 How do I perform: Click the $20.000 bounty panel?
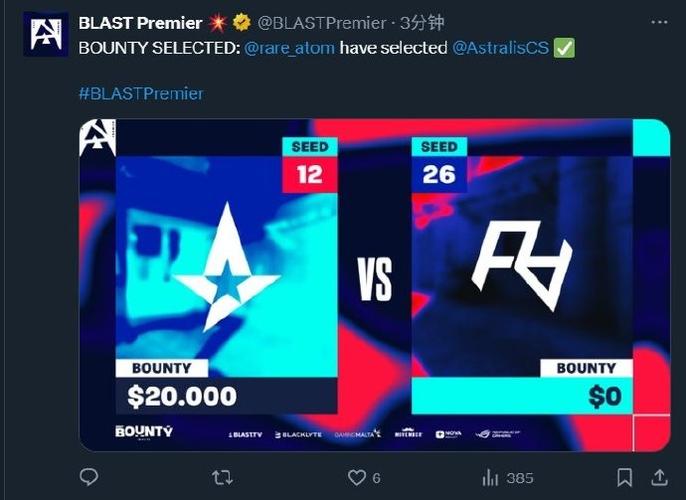pos(226,395)
